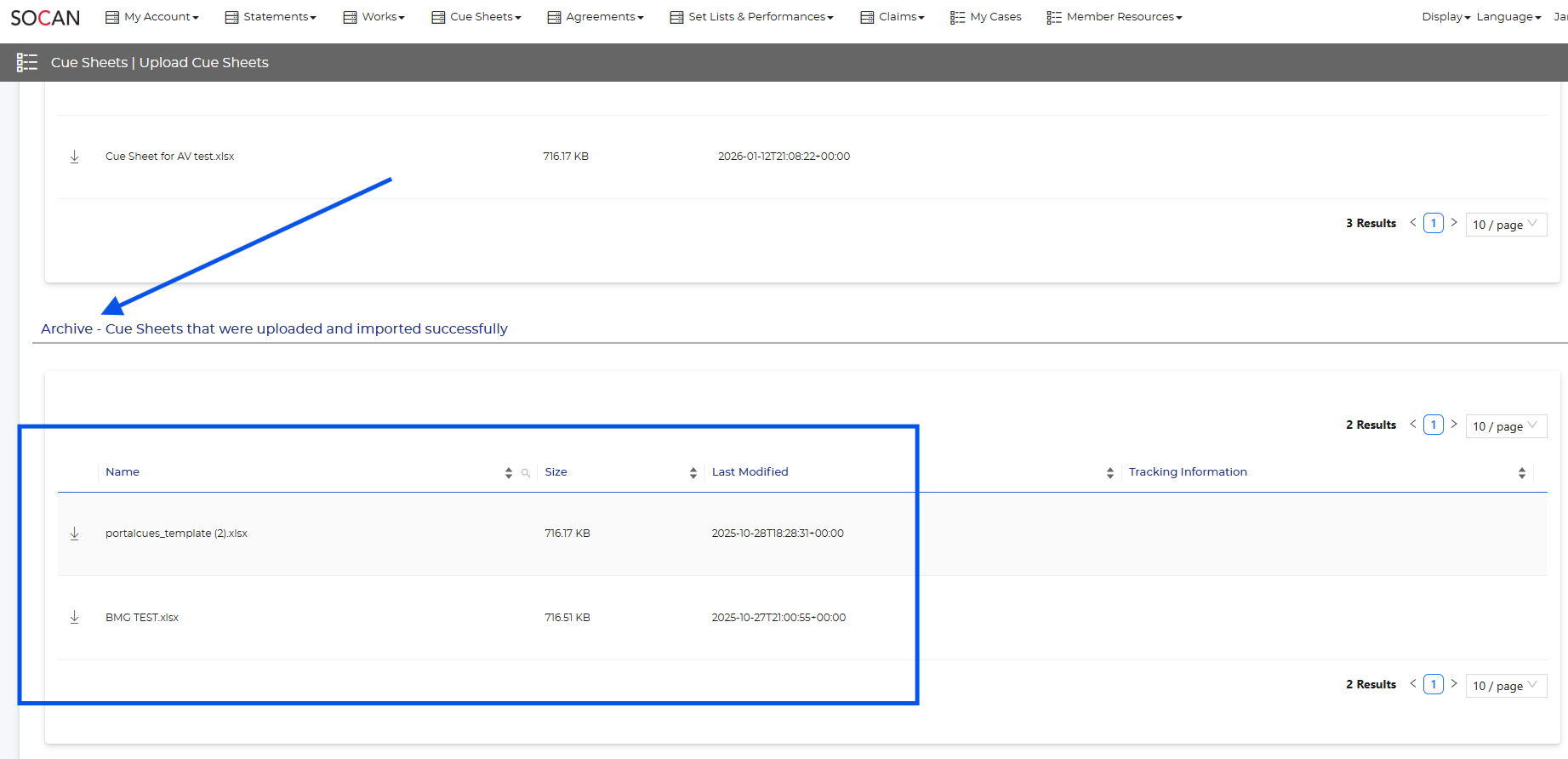Open the 10 / page selector above archive table

coord(1505,426)
